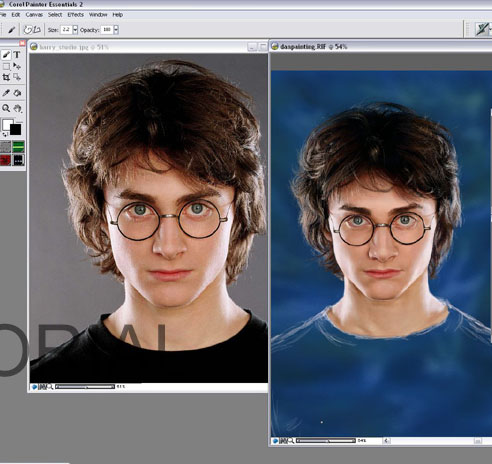Pick the Dropper color sampler tool
Viewport: 492px width, 464px height.
6,93
